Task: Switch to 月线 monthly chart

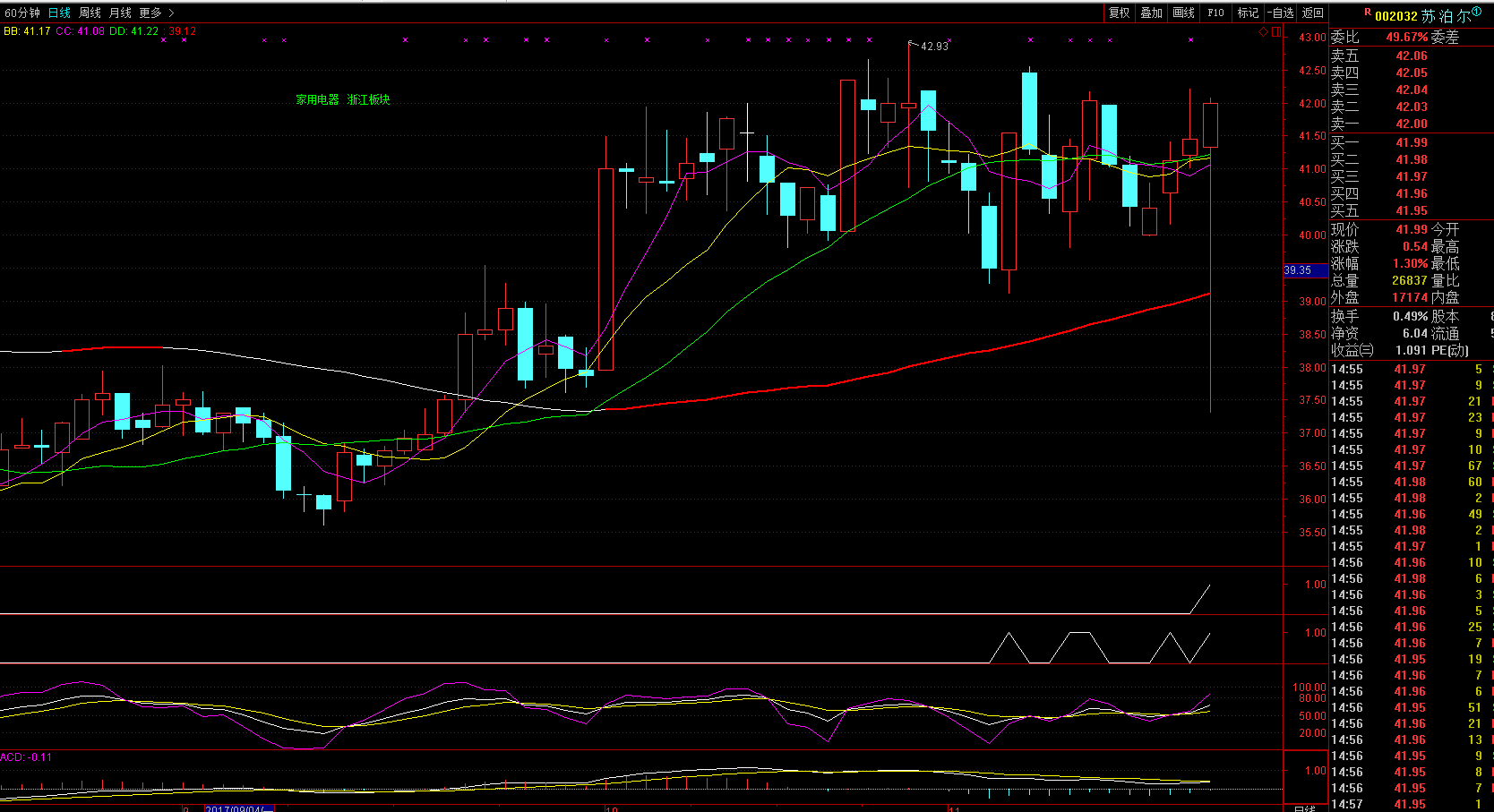Action: point(120,13)
